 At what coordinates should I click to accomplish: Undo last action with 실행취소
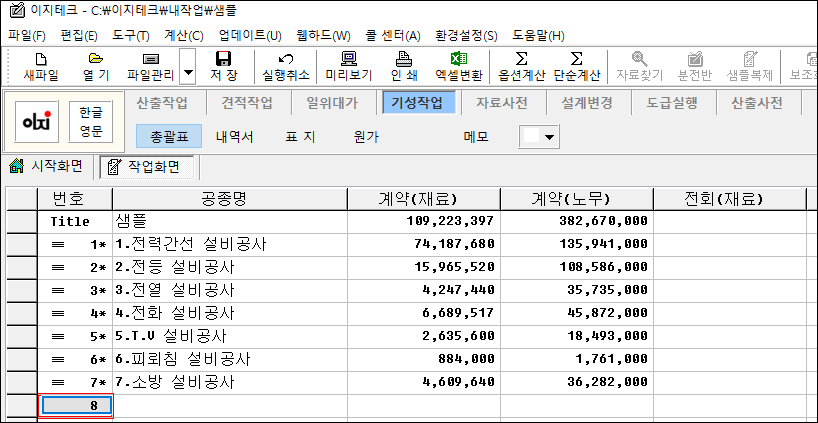click(285, 66)
